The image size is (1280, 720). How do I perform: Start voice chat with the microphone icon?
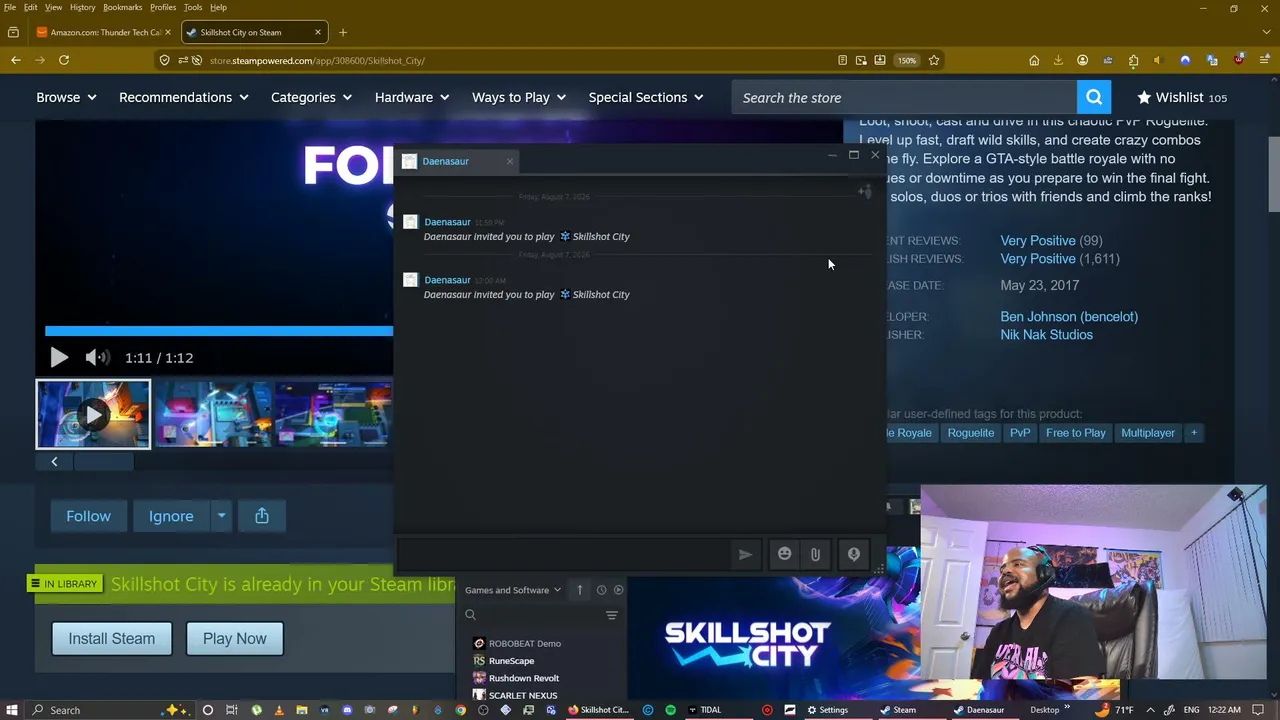coord(853,554)
